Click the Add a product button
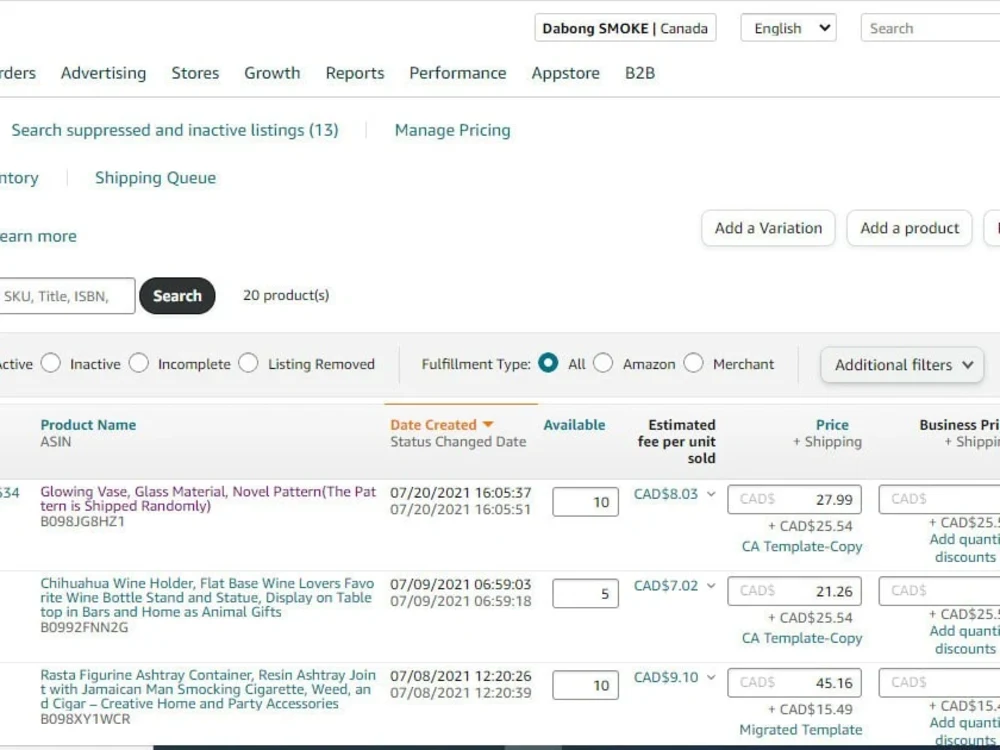 tap(908, 228)
